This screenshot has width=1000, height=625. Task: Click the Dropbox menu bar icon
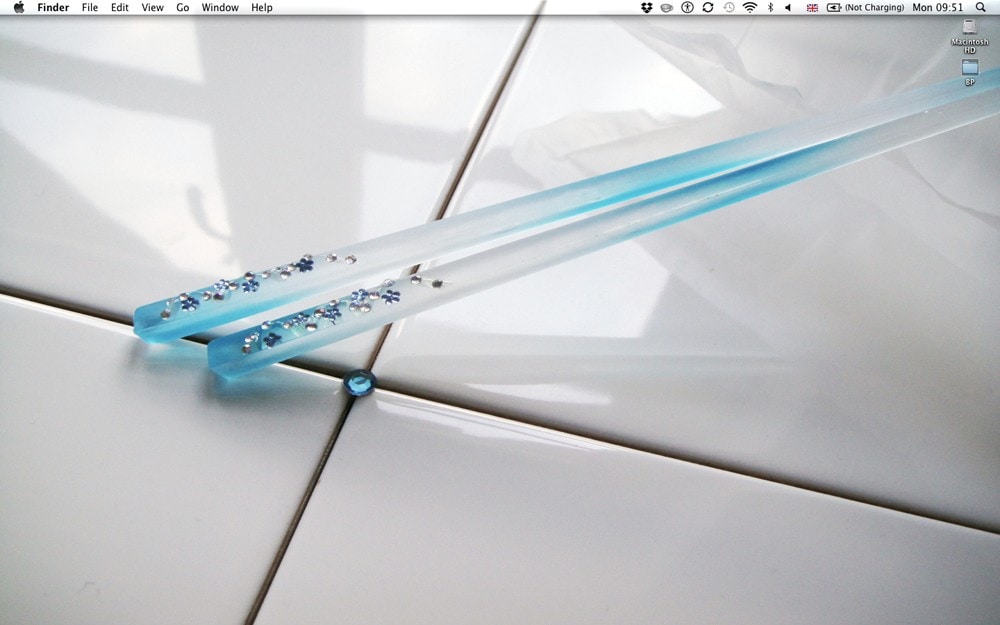point(647,7)
